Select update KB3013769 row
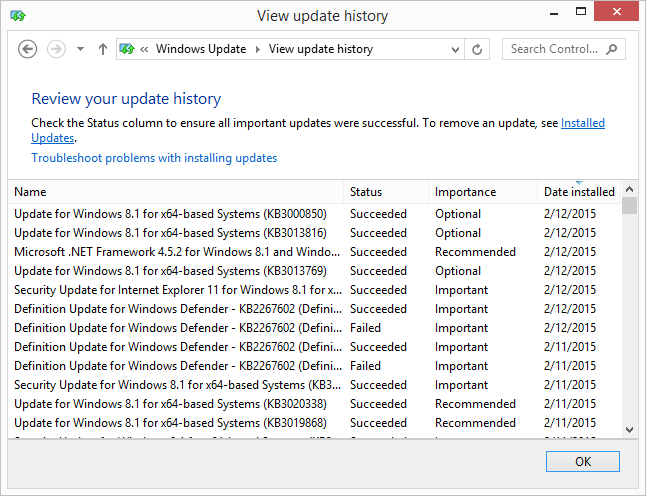The height and width of the screenshot is (496, 646). pos(314,271)
